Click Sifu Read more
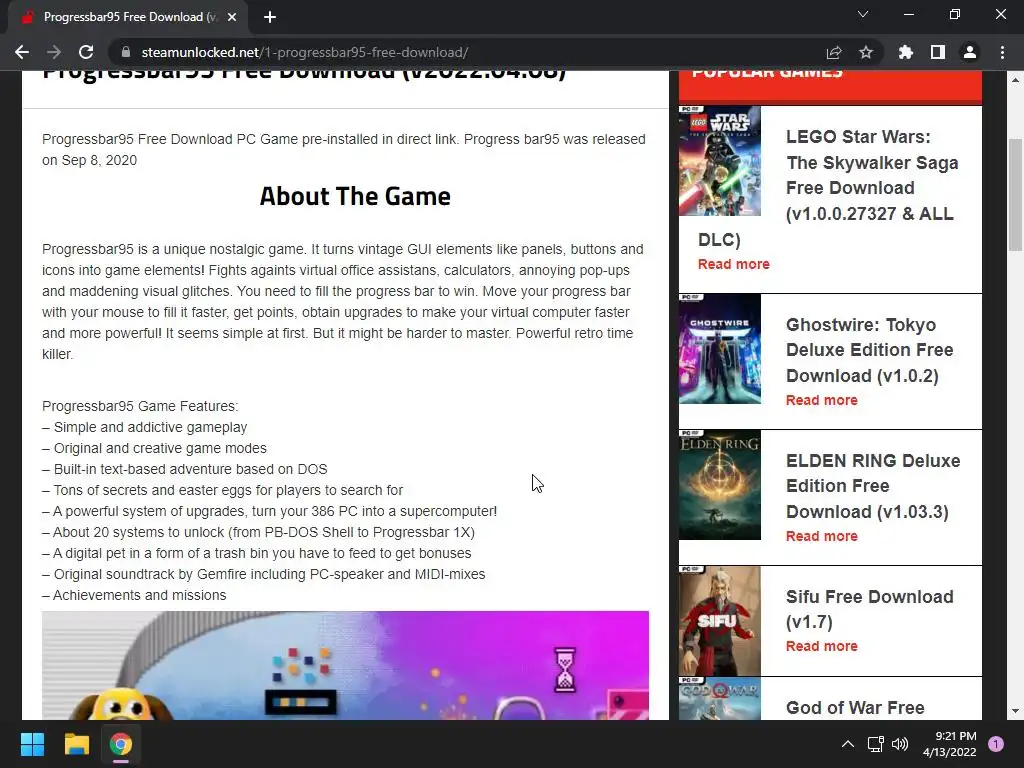Screen dimensions: 1024x768 822,646
